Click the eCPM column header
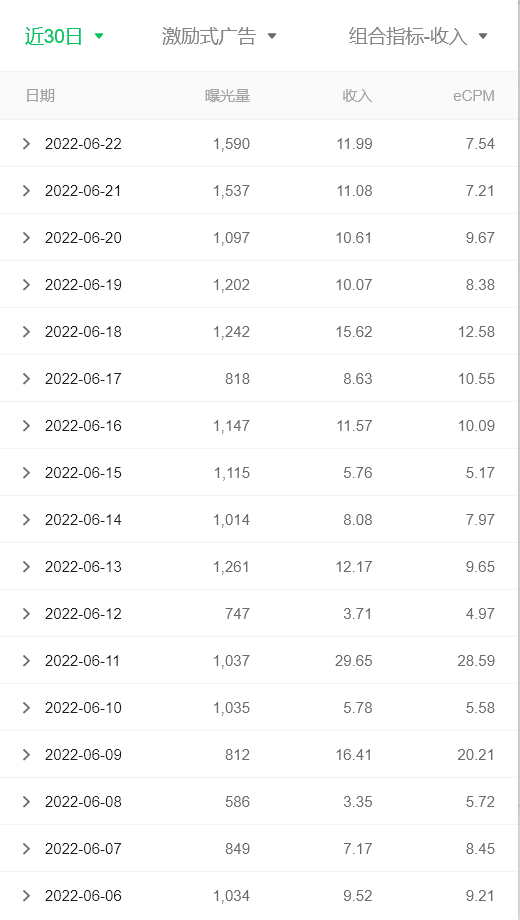 474,96
